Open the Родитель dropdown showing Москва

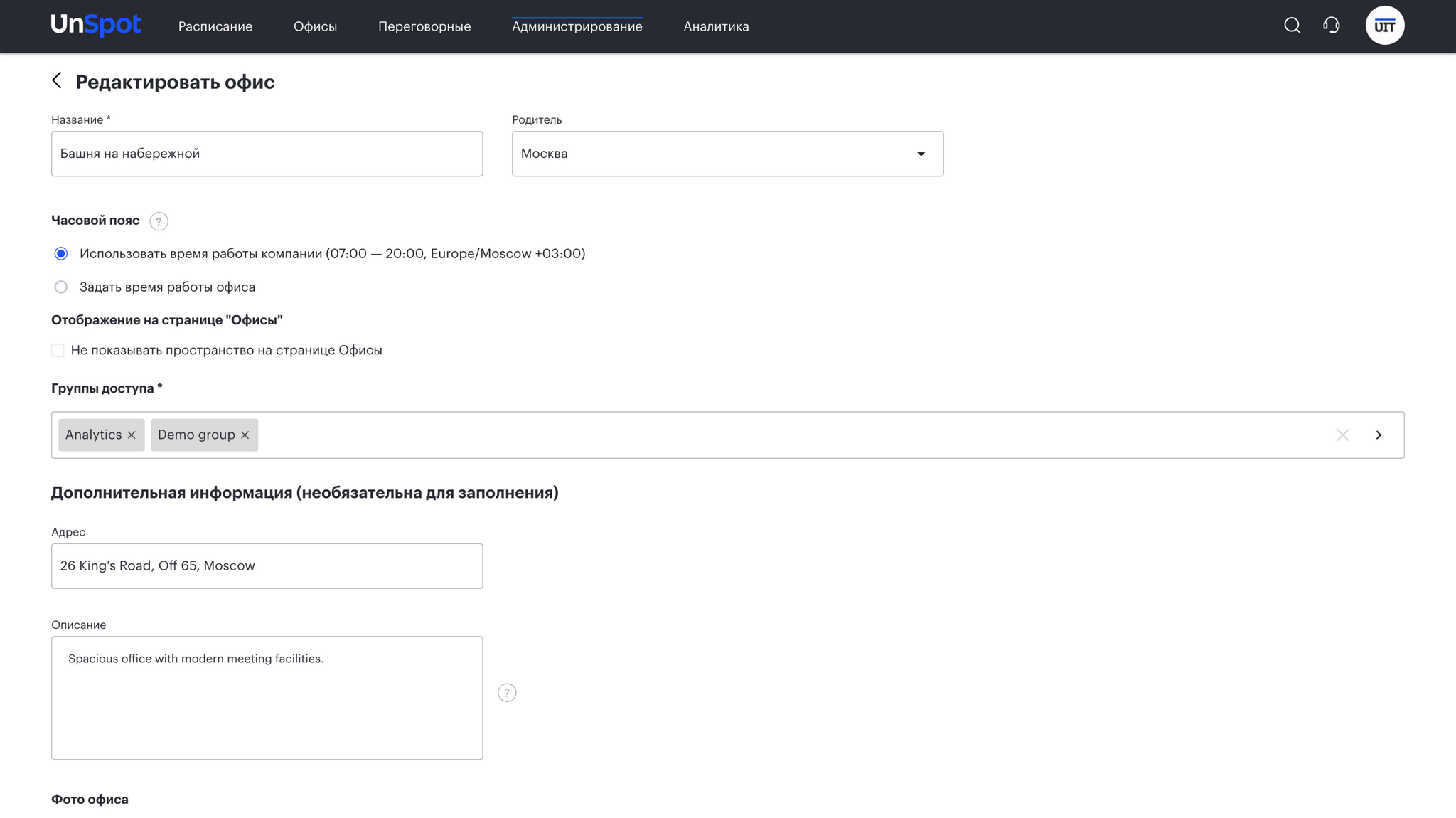(727, 154)
